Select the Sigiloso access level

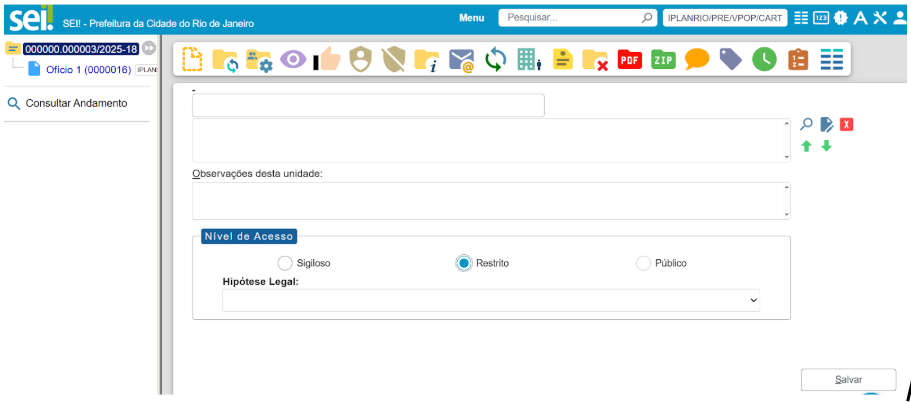[x=285, y=263]
